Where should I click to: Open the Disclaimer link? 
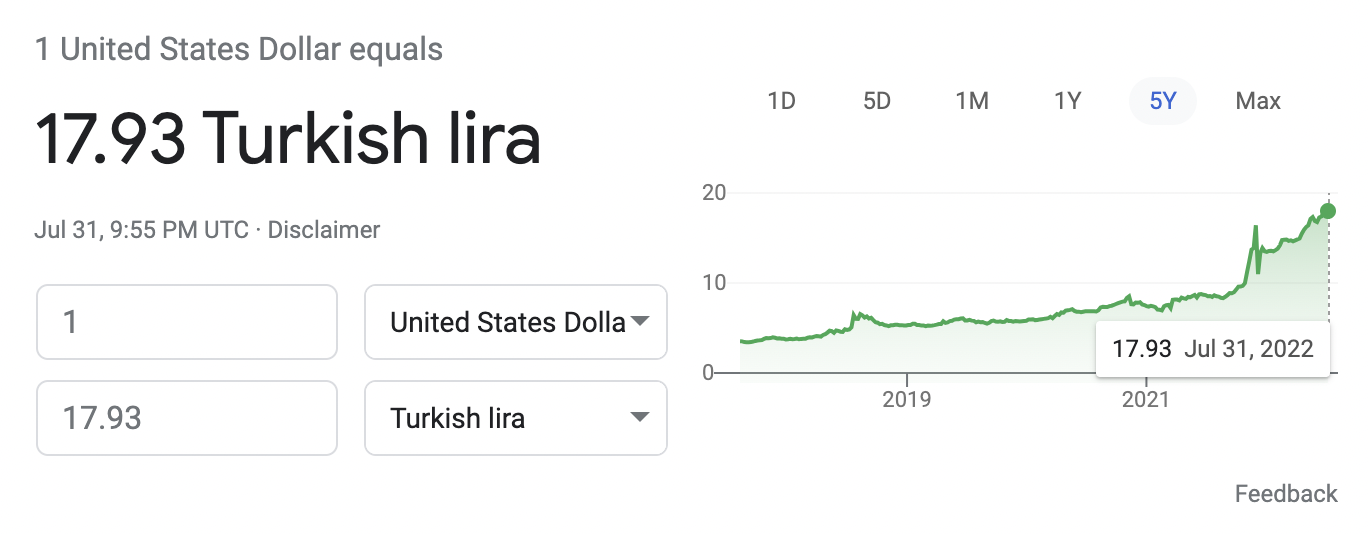pyautogui.click(x=324, y=230)
